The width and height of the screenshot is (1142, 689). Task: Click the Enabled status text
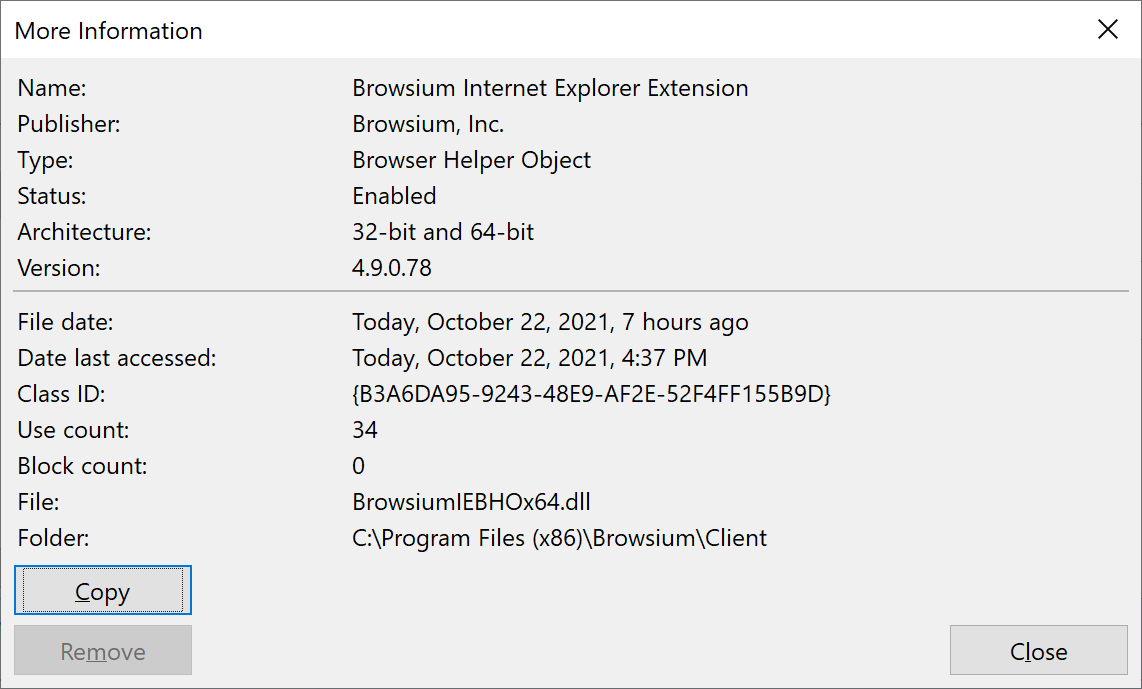(x=393, y=196)
